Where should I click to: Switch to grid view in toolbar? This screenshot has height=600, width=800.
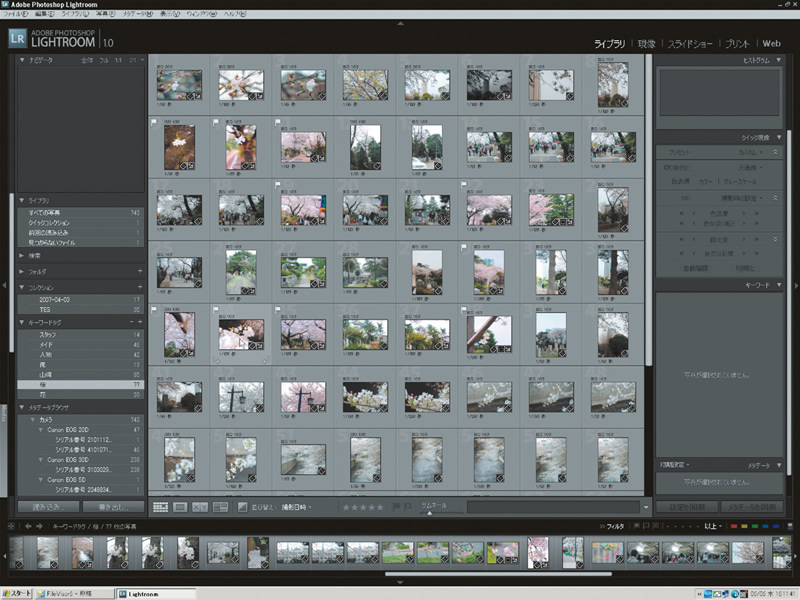tap(160, 508)
